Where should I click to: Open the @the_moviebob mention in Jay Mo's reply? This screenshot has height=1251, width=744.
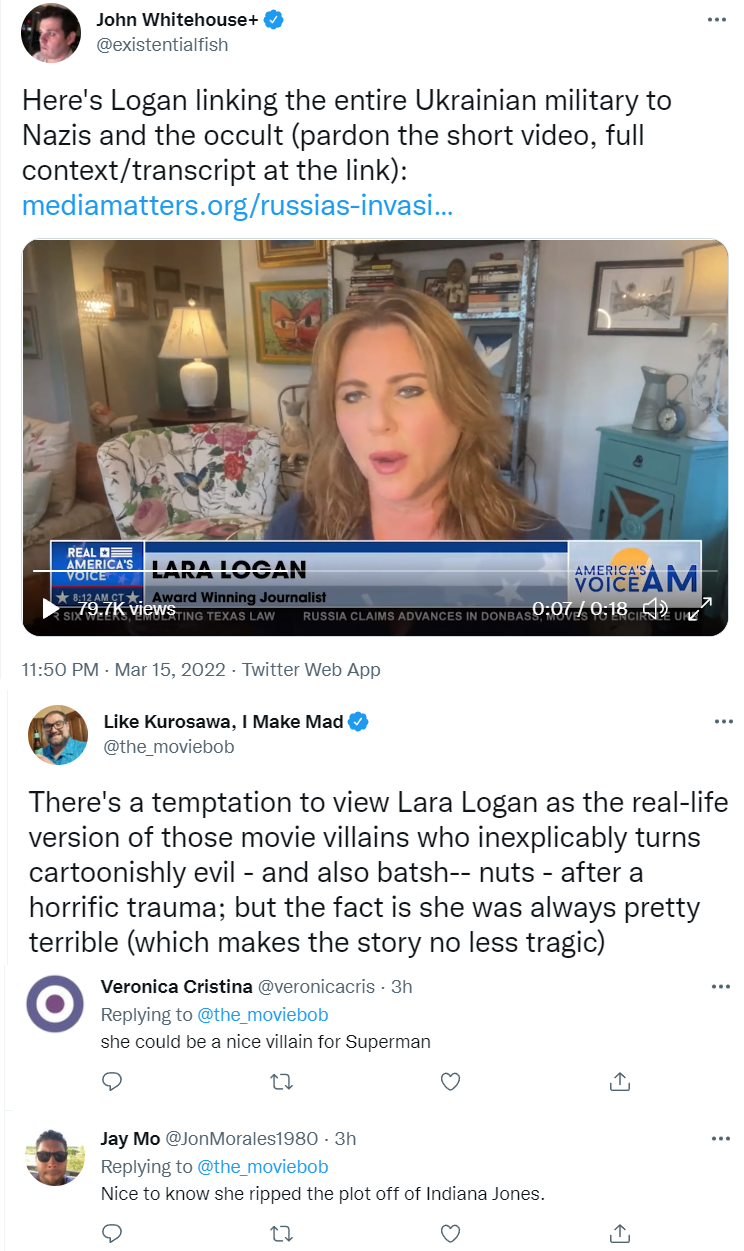tap(262, 1167)
